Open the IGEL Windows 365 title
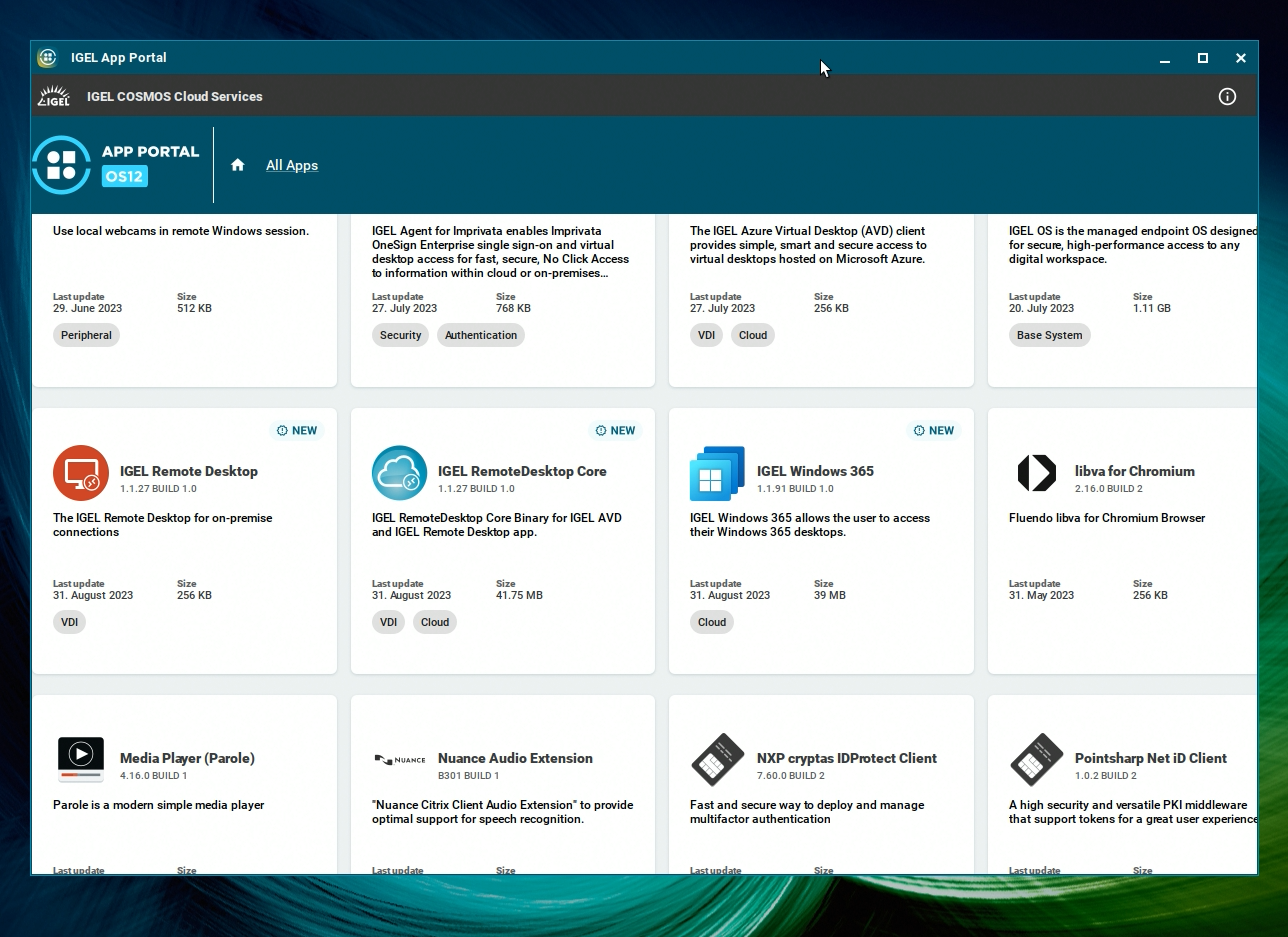This screenshot has height=937, width=1288. pyautogui.click(x=815, y=471)
